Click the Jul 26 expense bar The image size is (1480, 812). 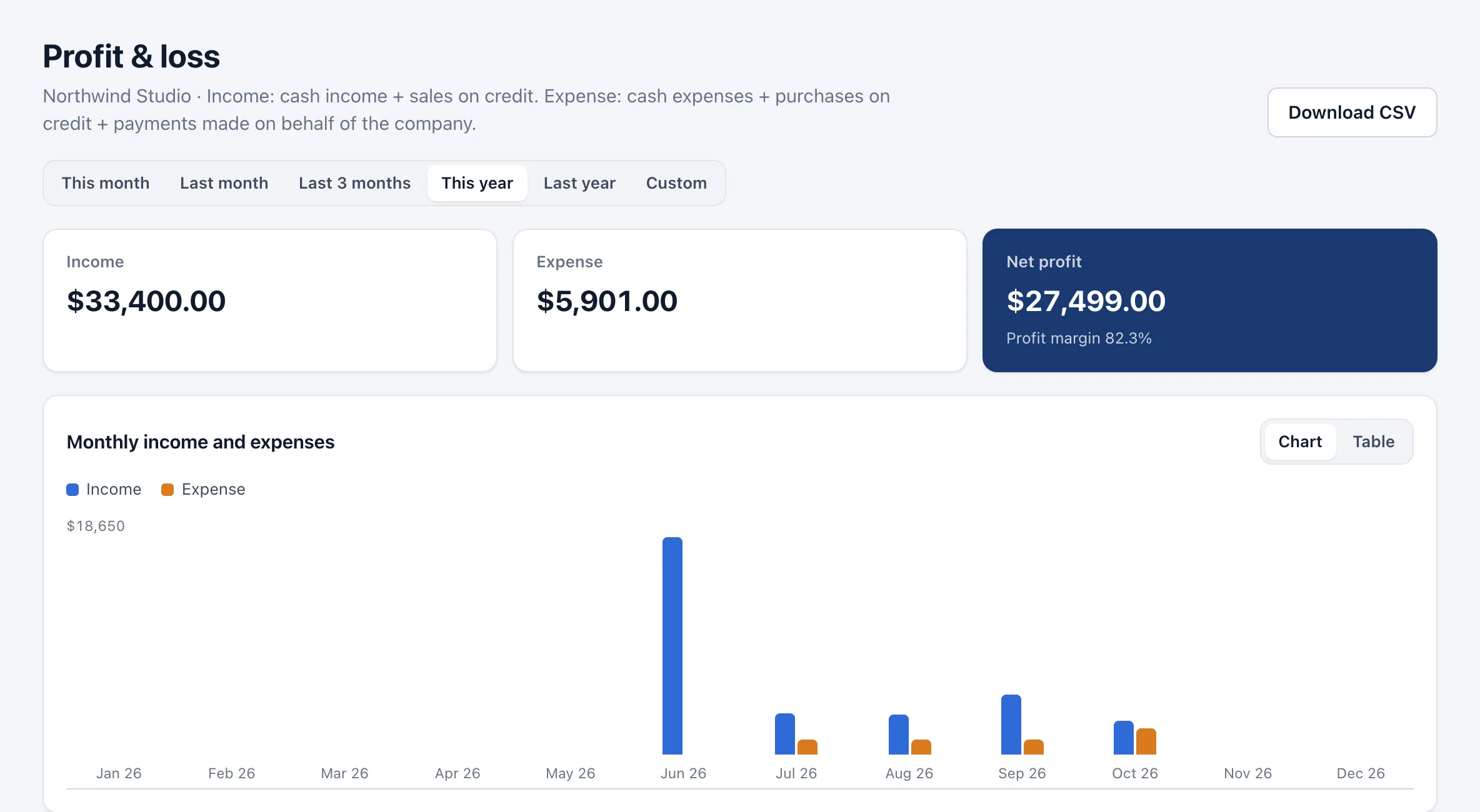coord(807,747)
